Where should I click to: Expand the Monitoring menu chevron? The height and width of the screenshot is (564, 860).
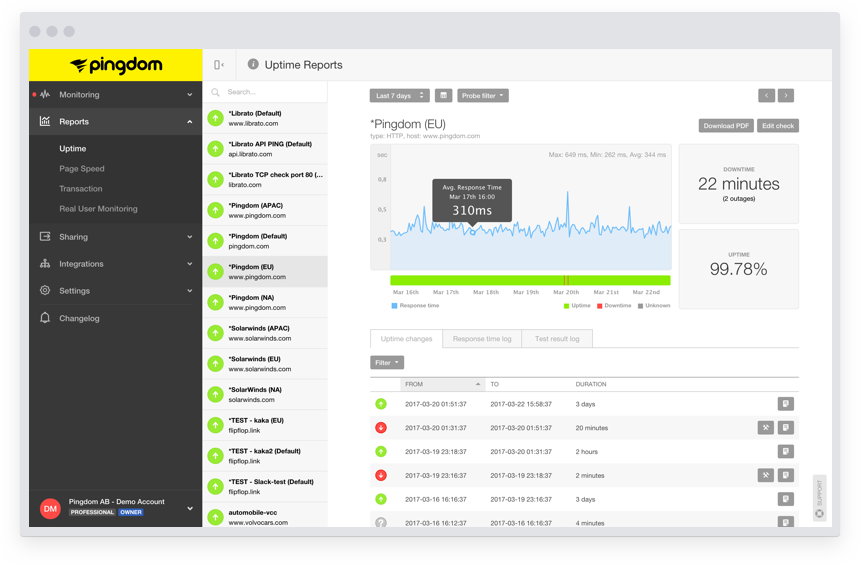tap(190, 94)
